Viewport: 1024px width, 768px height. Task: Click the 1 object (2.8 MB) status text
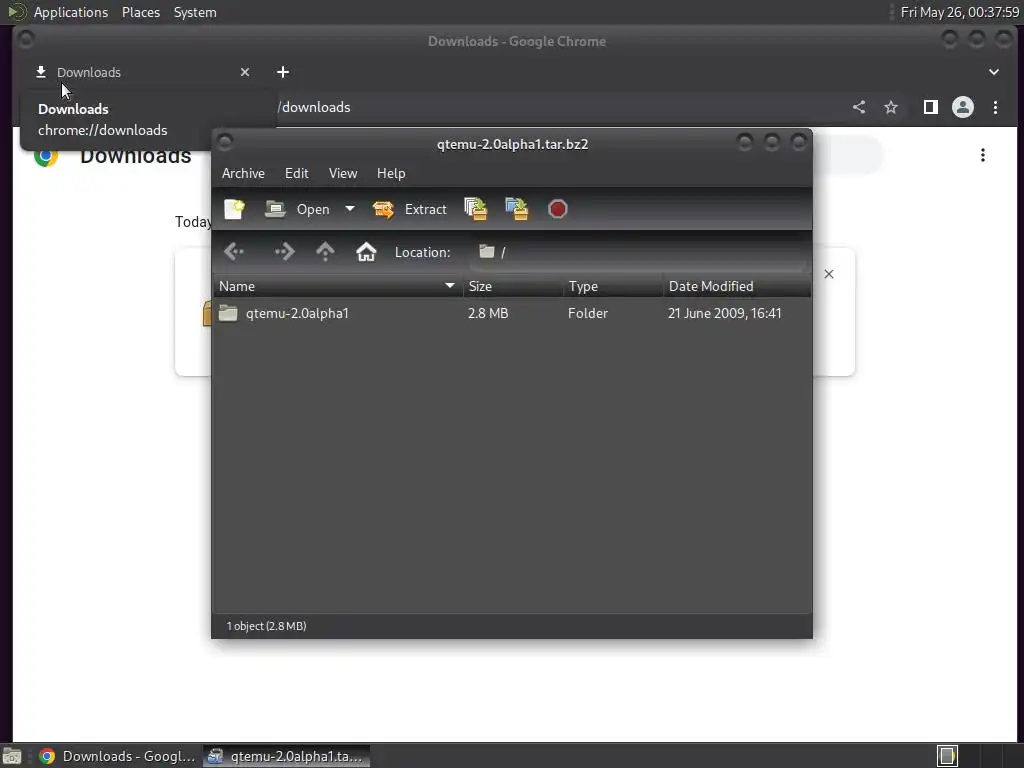(266, 626)
